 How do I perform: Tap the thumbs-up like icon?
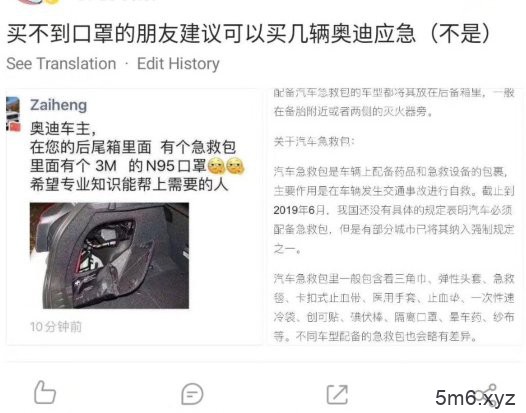tap(45, 393)
